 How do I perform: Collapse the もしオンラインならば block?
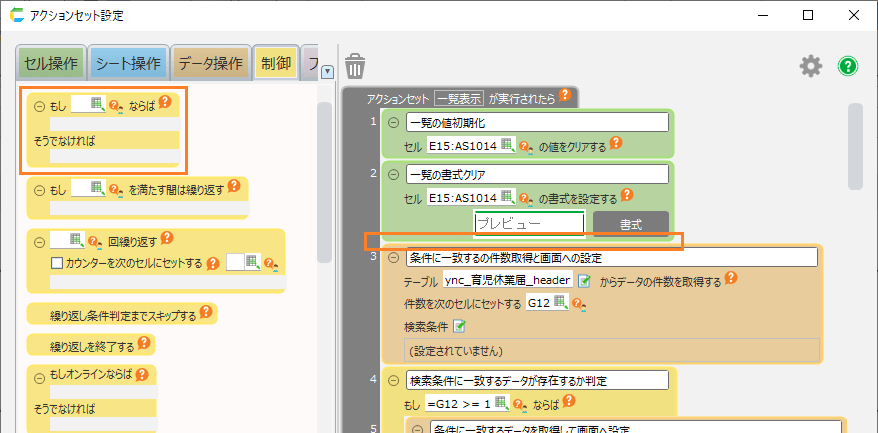pos(39,376)
